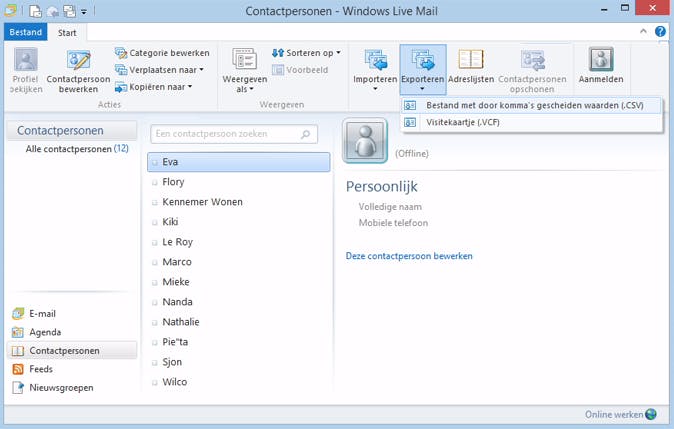Click the Contactpersoon bewerken pencil icon
This screenshot has width=674, height=429.
coord(78,59)
